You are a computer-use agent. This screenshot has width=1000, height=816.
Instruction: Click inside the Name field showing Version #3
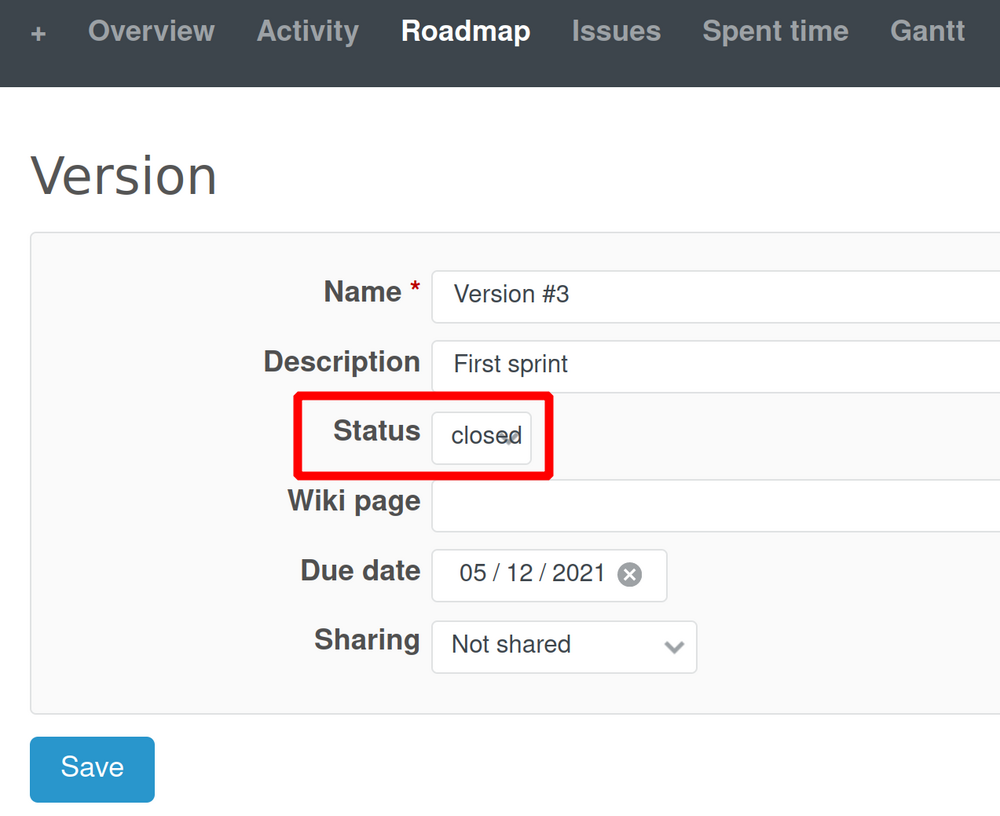(x=700, y=296)
